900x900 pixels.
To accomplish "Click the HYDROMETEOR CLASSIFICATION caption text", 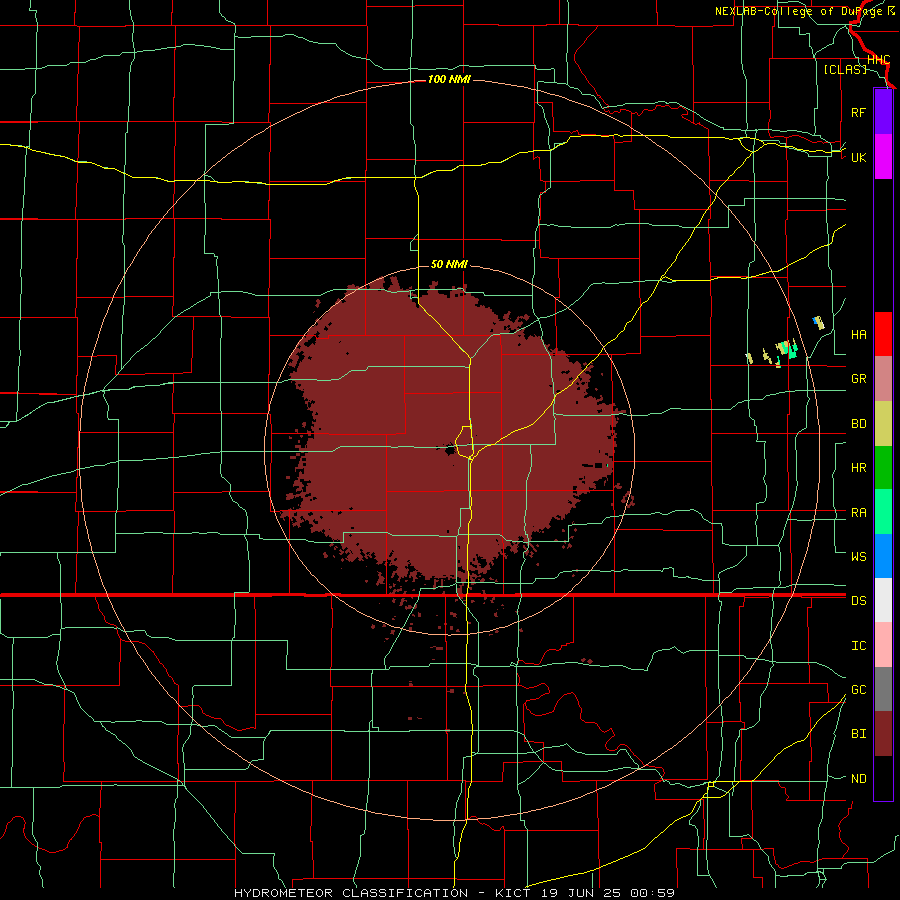I will (351, 893).
